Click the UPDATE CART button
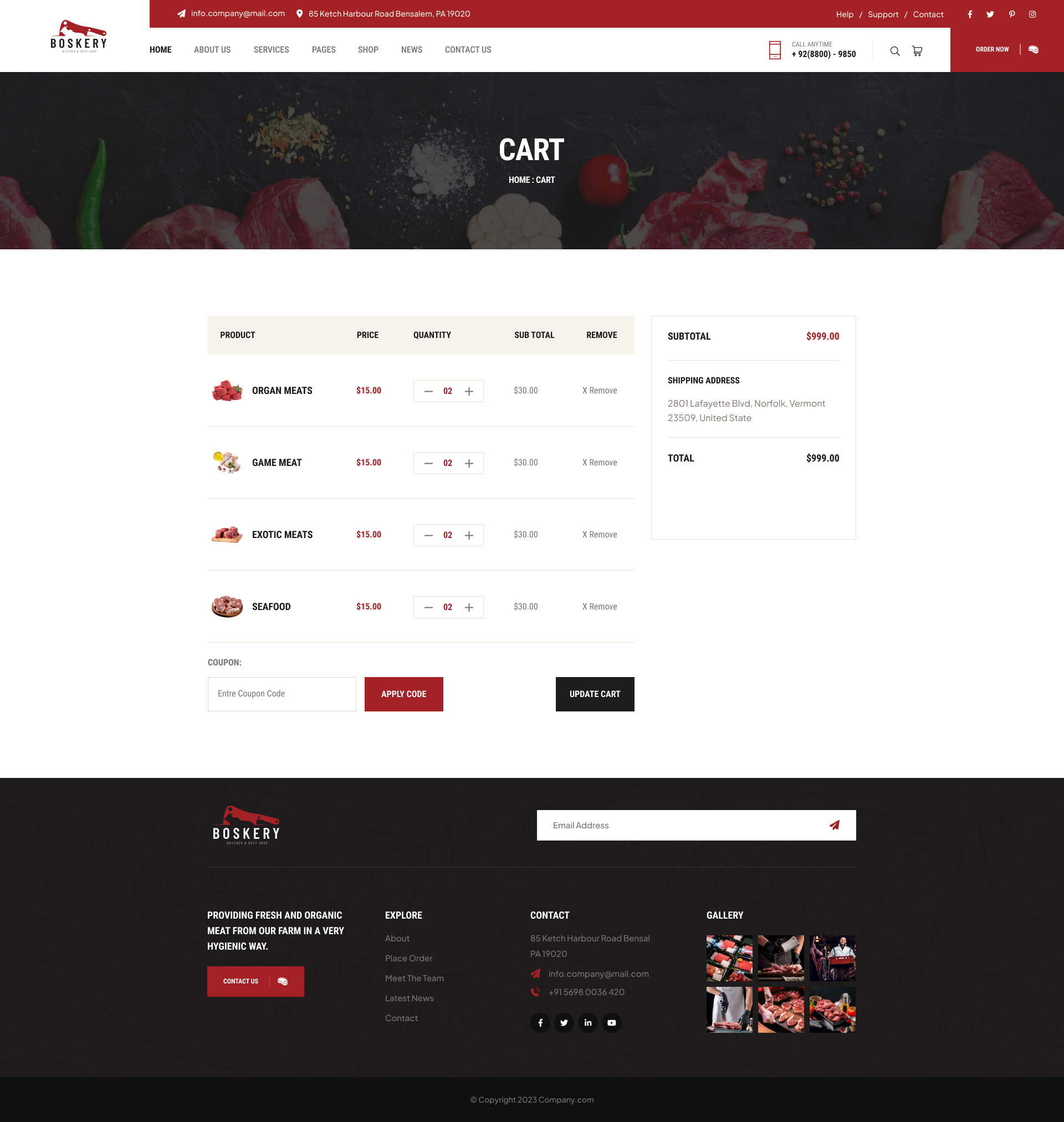The image size is (1064, 1122). click(594, 694)
